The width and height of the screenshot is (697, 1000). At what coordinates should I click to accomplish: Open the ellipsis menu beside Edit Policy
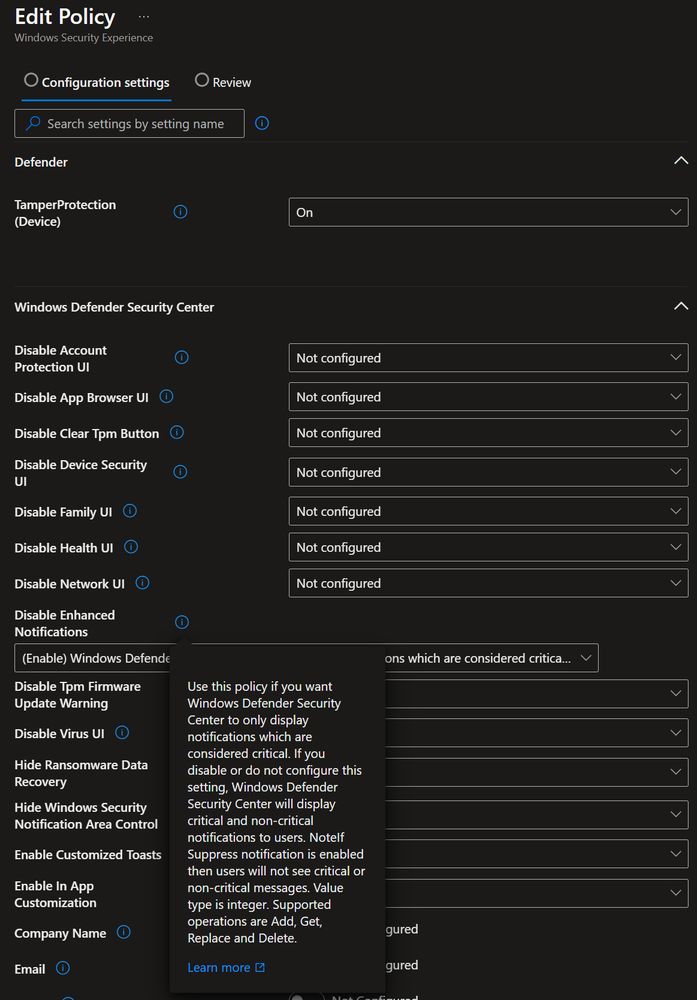(143, 17)
